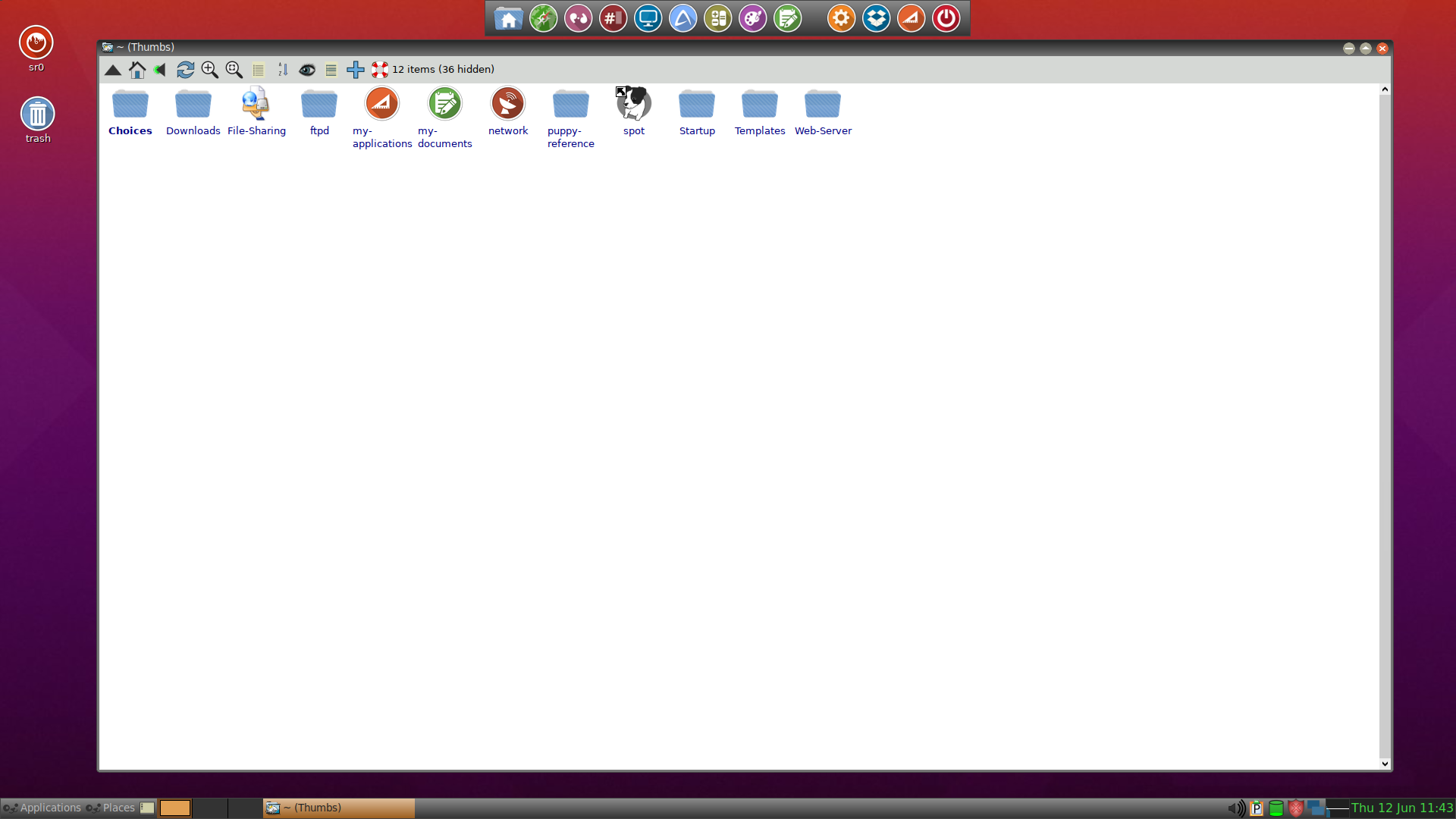This screenshot has width=1456, height=819.
Task: Click the light-blue arrowhead dock icon
Action: point(682,18)
